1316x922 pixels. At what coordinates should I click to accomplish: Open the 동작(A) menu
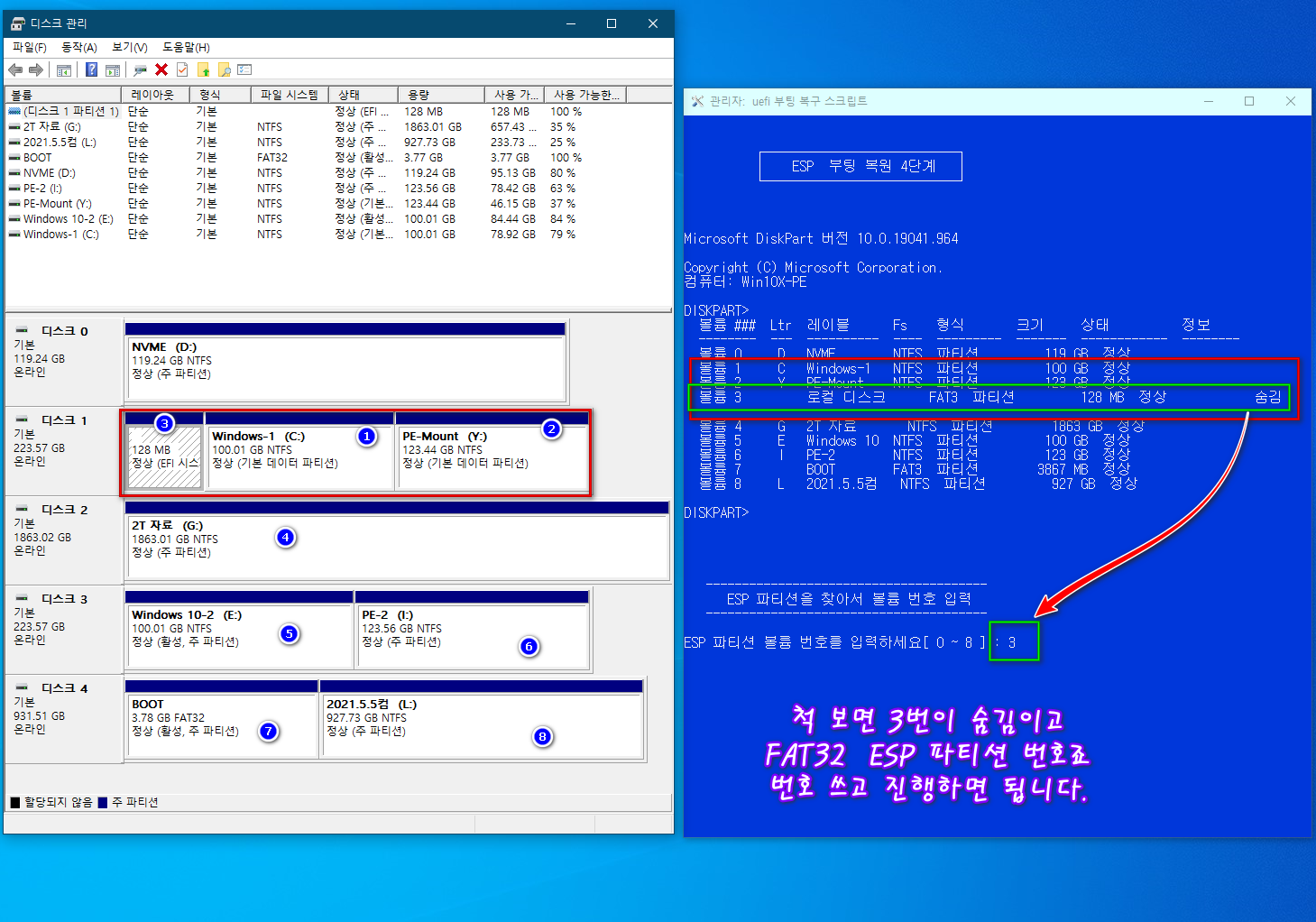pos(79,47)
